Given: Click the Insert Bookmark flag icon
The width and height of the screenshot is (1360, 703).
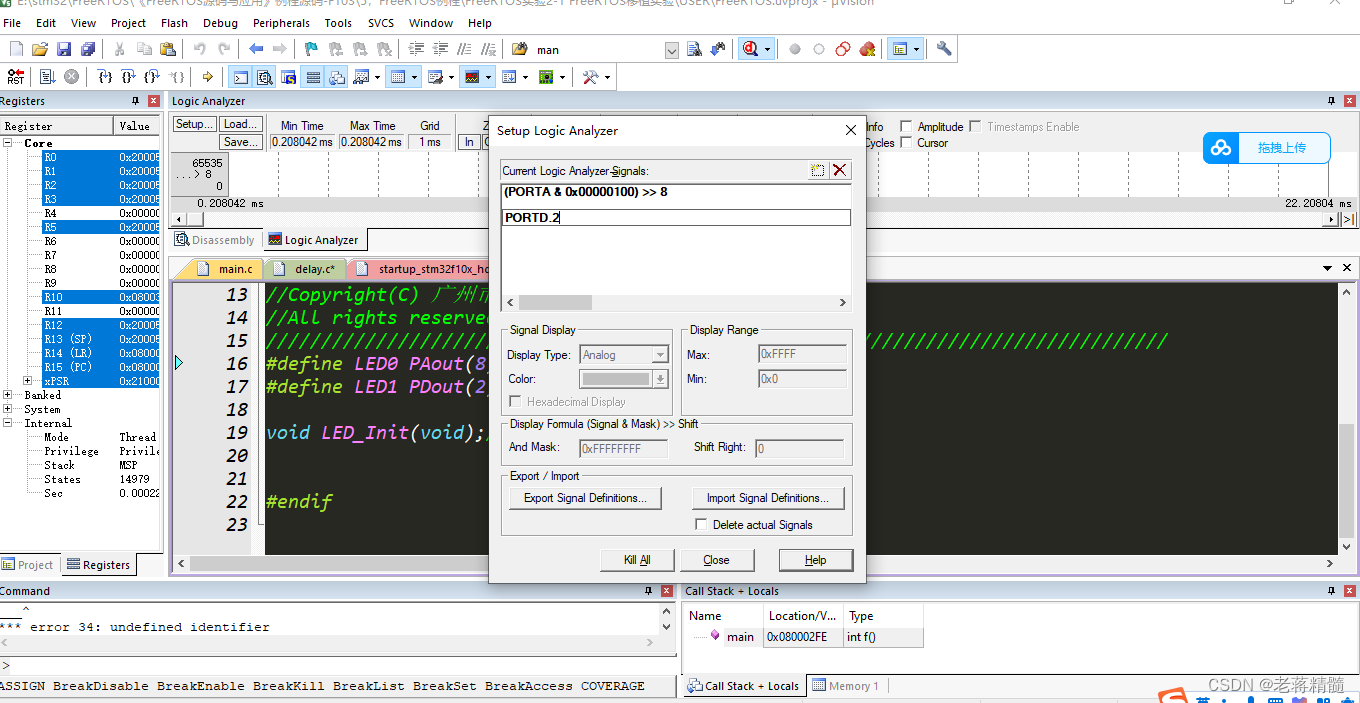Looking at the screenshot, I should pos(311,49).
